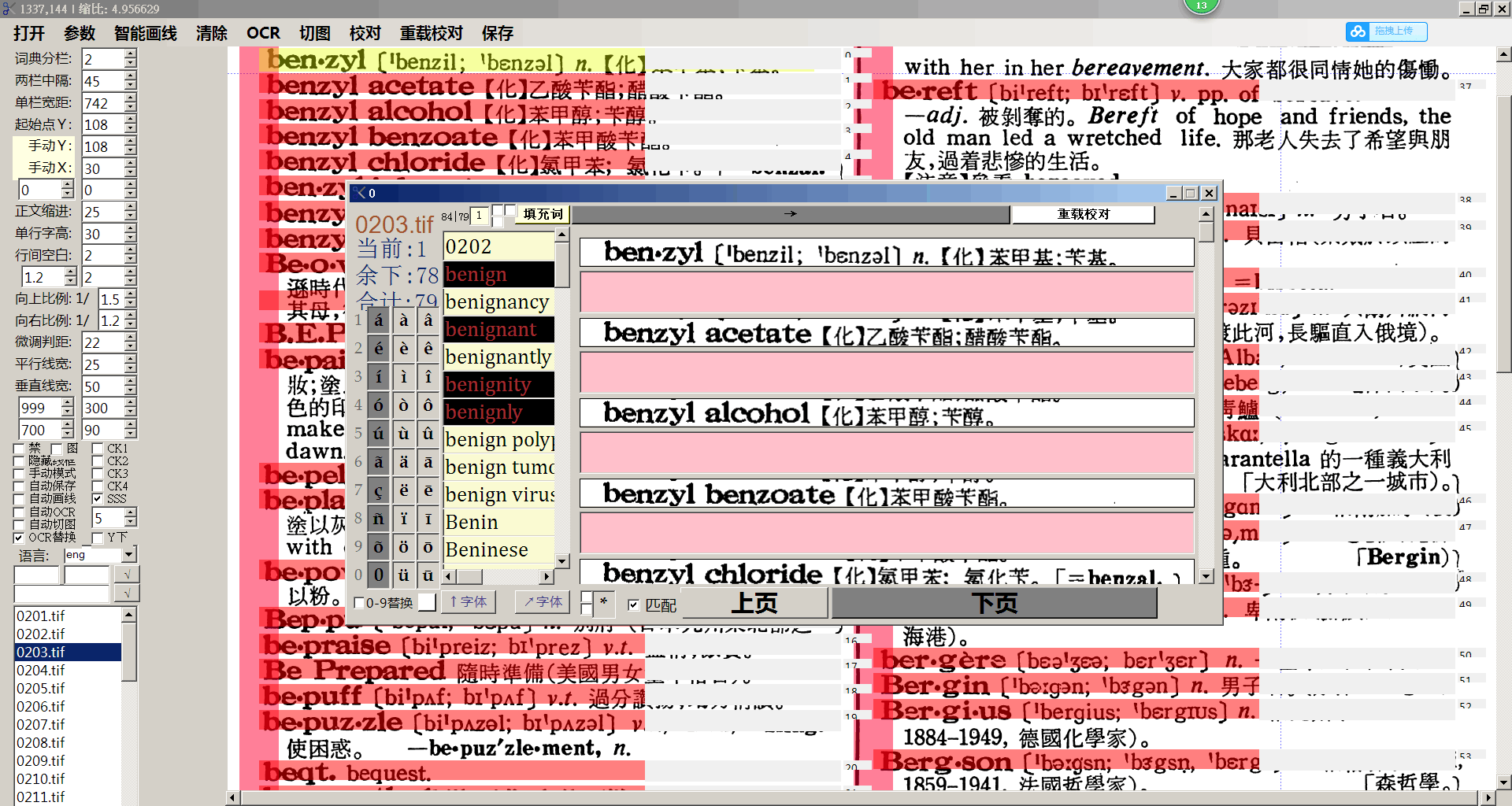Click the white swatch beside 0-9替换

pyautogui.click(x=427, y=602)
